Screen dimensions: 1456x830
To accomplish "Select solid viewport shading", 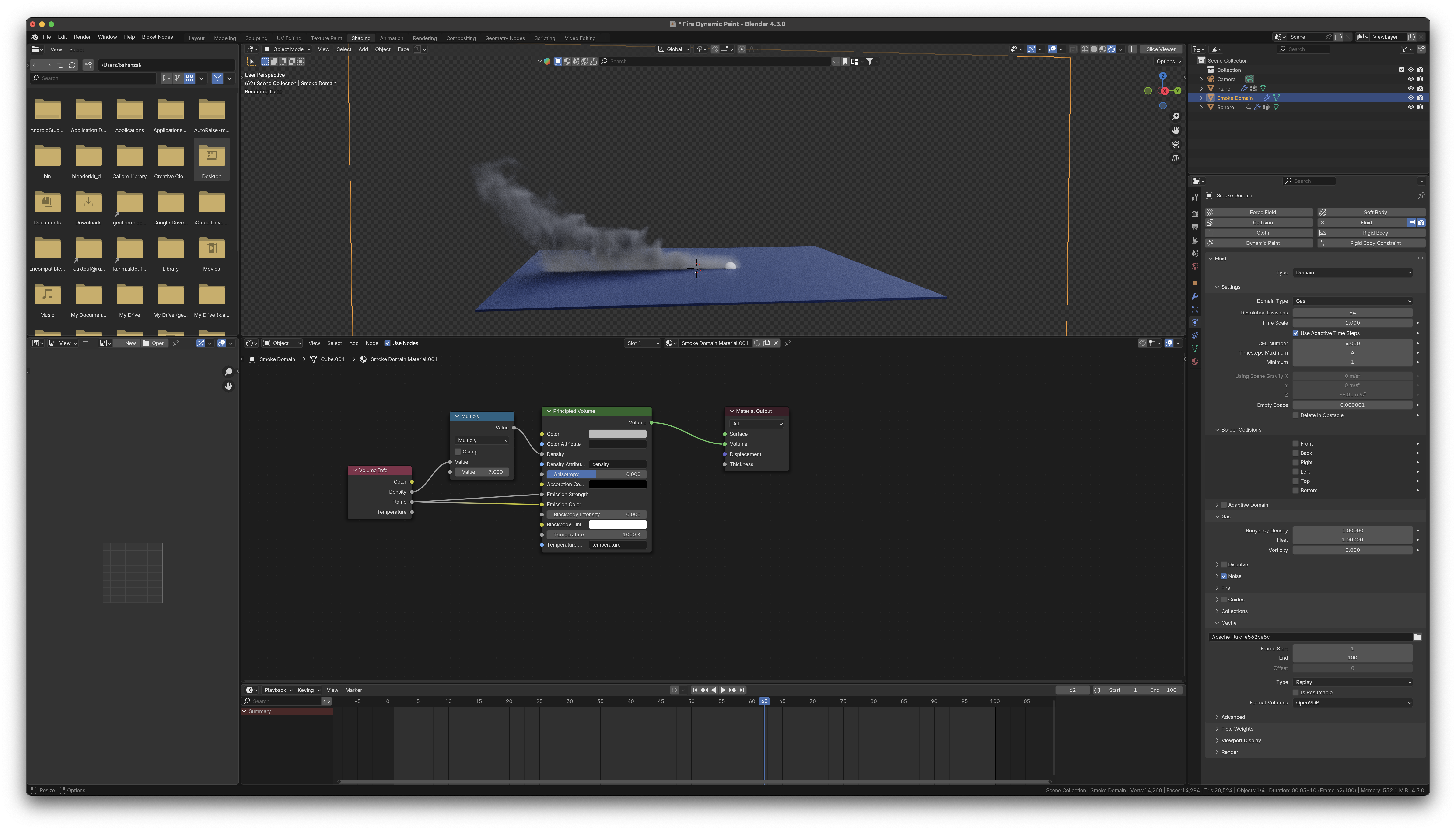I will [1094, 49].
